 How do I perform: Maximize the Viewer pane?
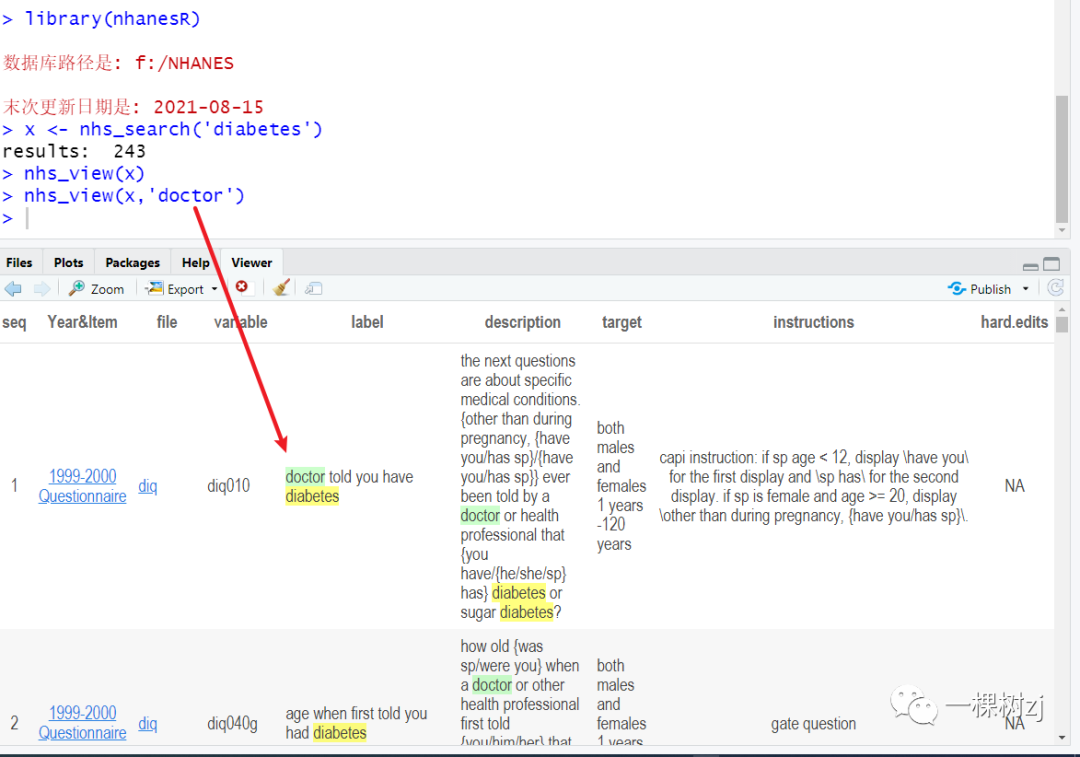click(1052, 265)
